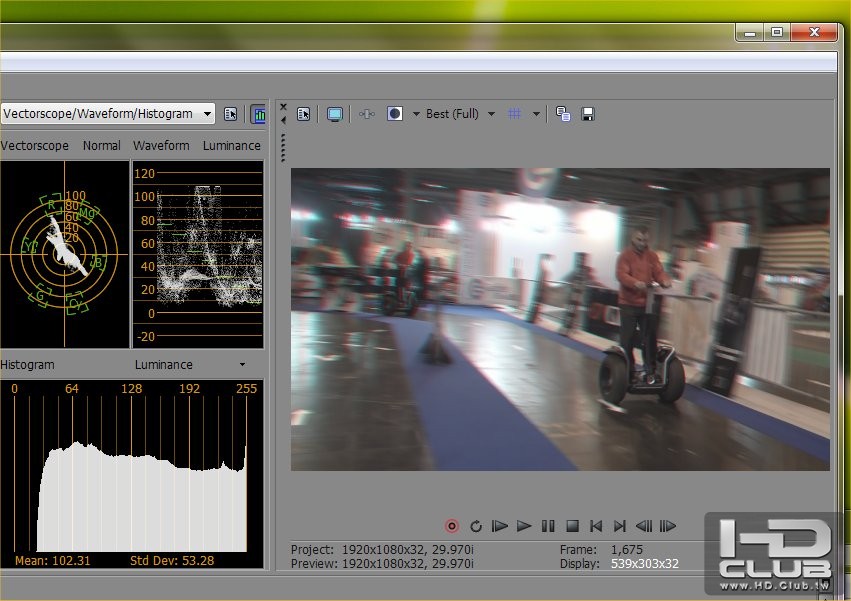851x601 pixels.
Task: Click Play From Start button
Action: click(x=499, y=526)
